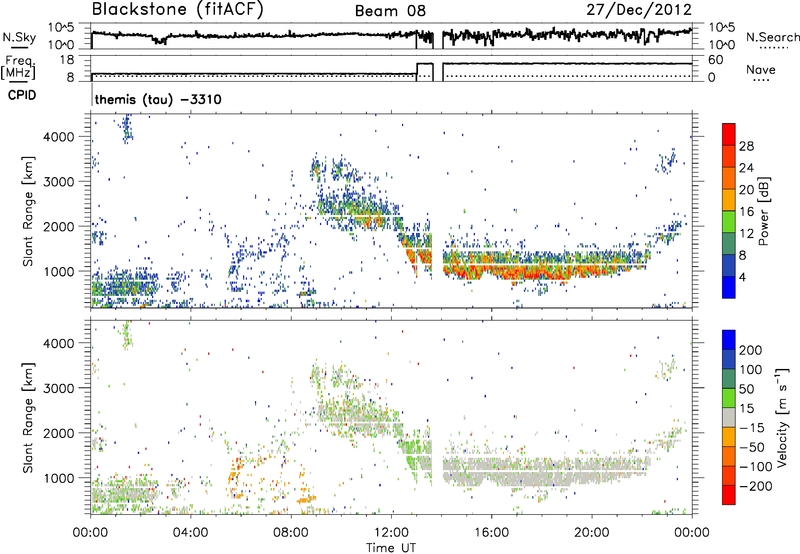Click the "N.Sky" legend label
The height and width of the screenshot is (554, 800).
click(x=19, y=37)
